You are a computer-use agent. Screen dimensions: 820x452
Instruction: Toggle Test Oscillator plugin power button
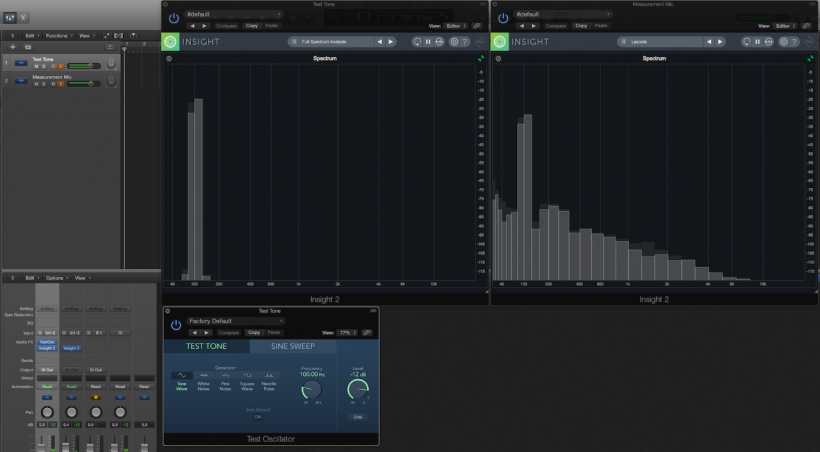175,325
